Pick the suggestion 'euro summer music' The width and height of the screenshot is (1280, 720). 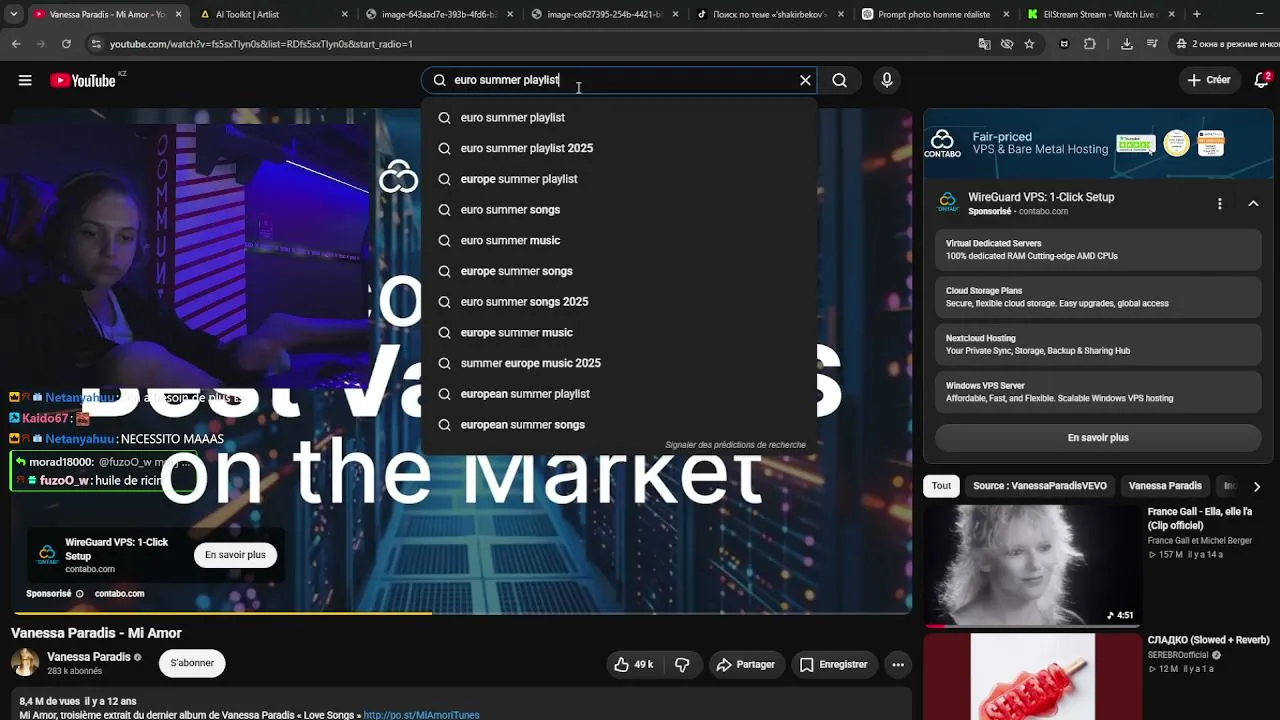pos(619,240)
